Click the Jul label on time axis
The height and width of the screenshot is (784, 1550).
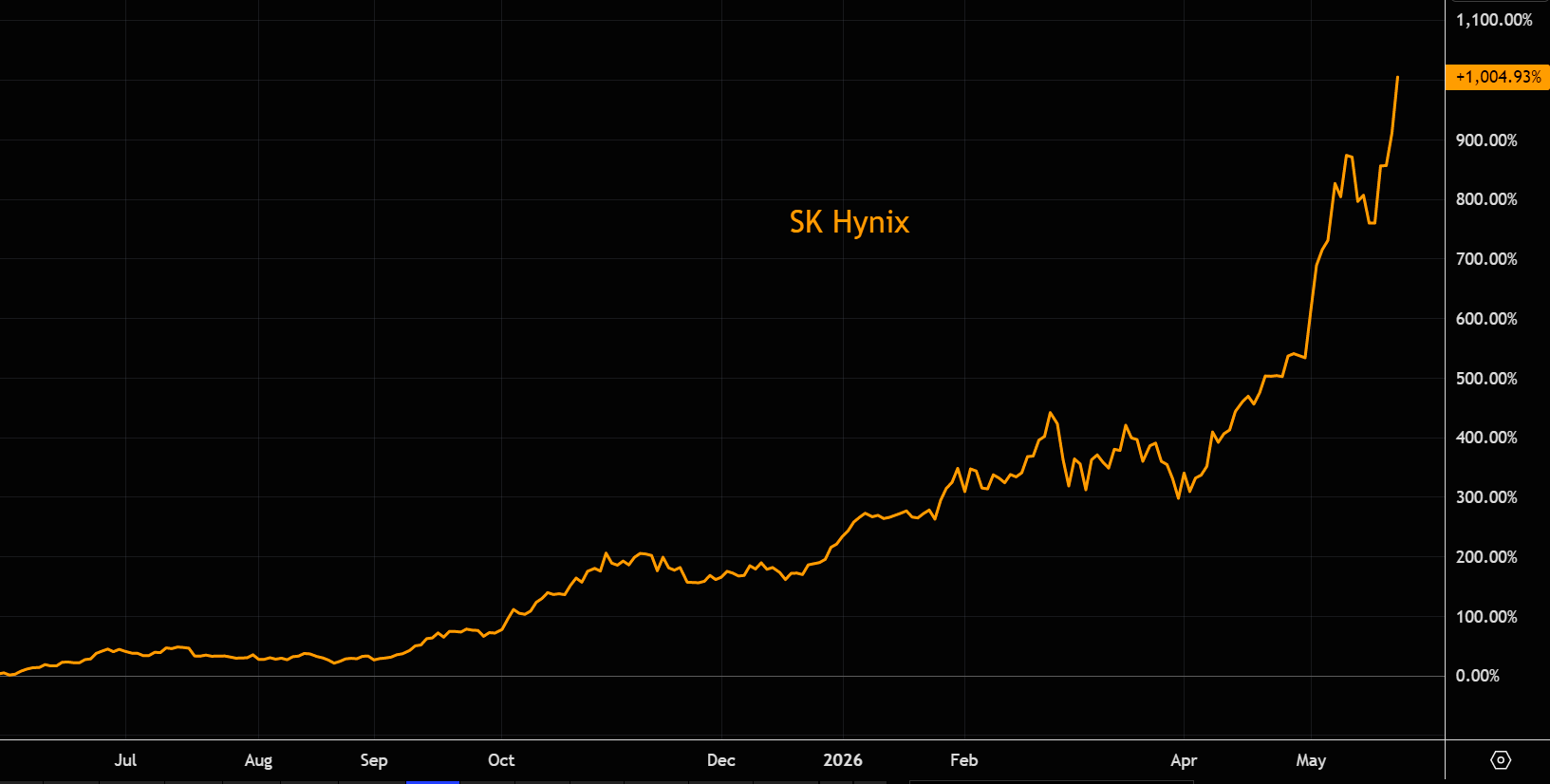(x=125, y=760)
